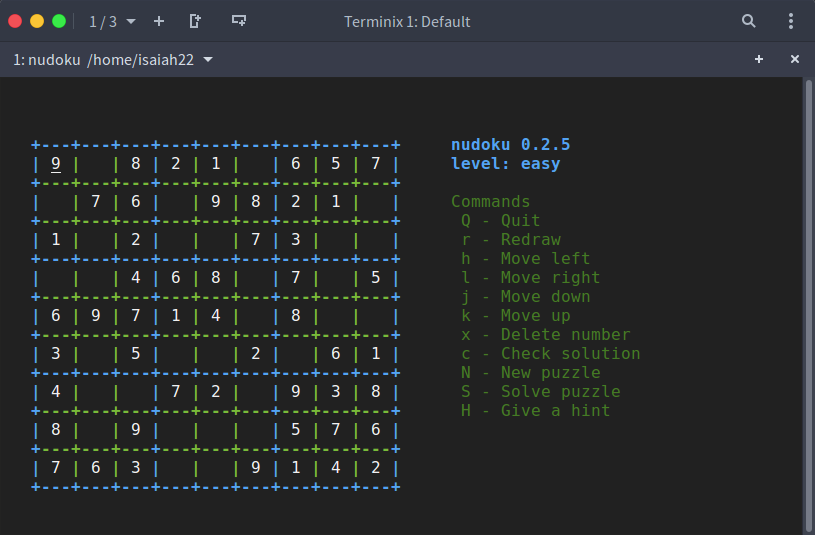
Task: Click the add terminal down icon
Action: click(239, 21)
